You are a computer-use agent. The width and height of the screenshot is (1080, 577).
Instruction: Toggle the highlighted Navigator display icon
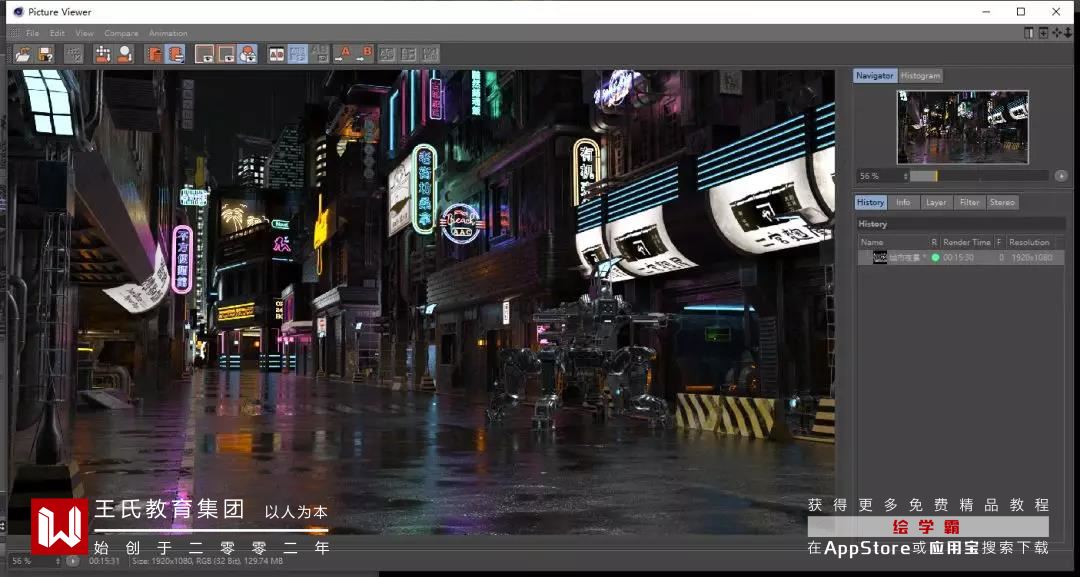click(x=175, y=54)
